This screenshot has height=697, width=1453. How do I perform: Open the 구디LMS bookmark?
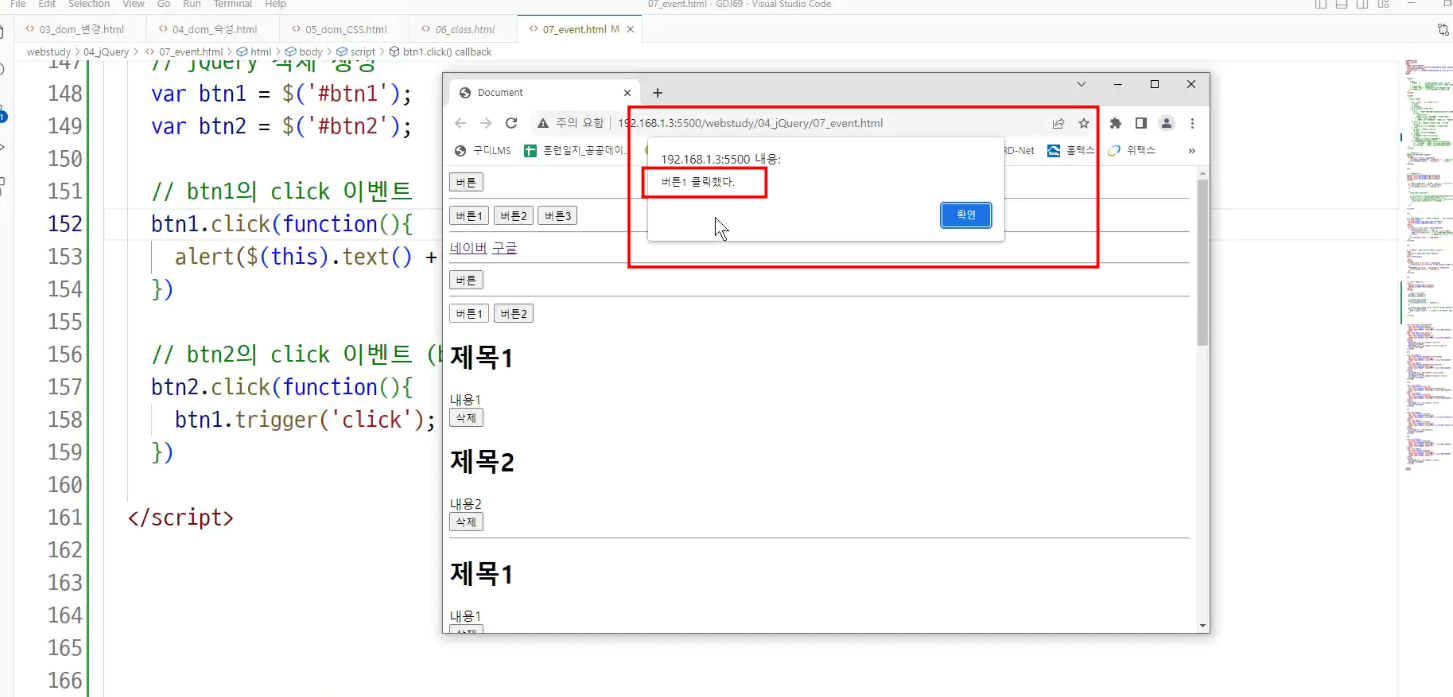coord(483,151)
